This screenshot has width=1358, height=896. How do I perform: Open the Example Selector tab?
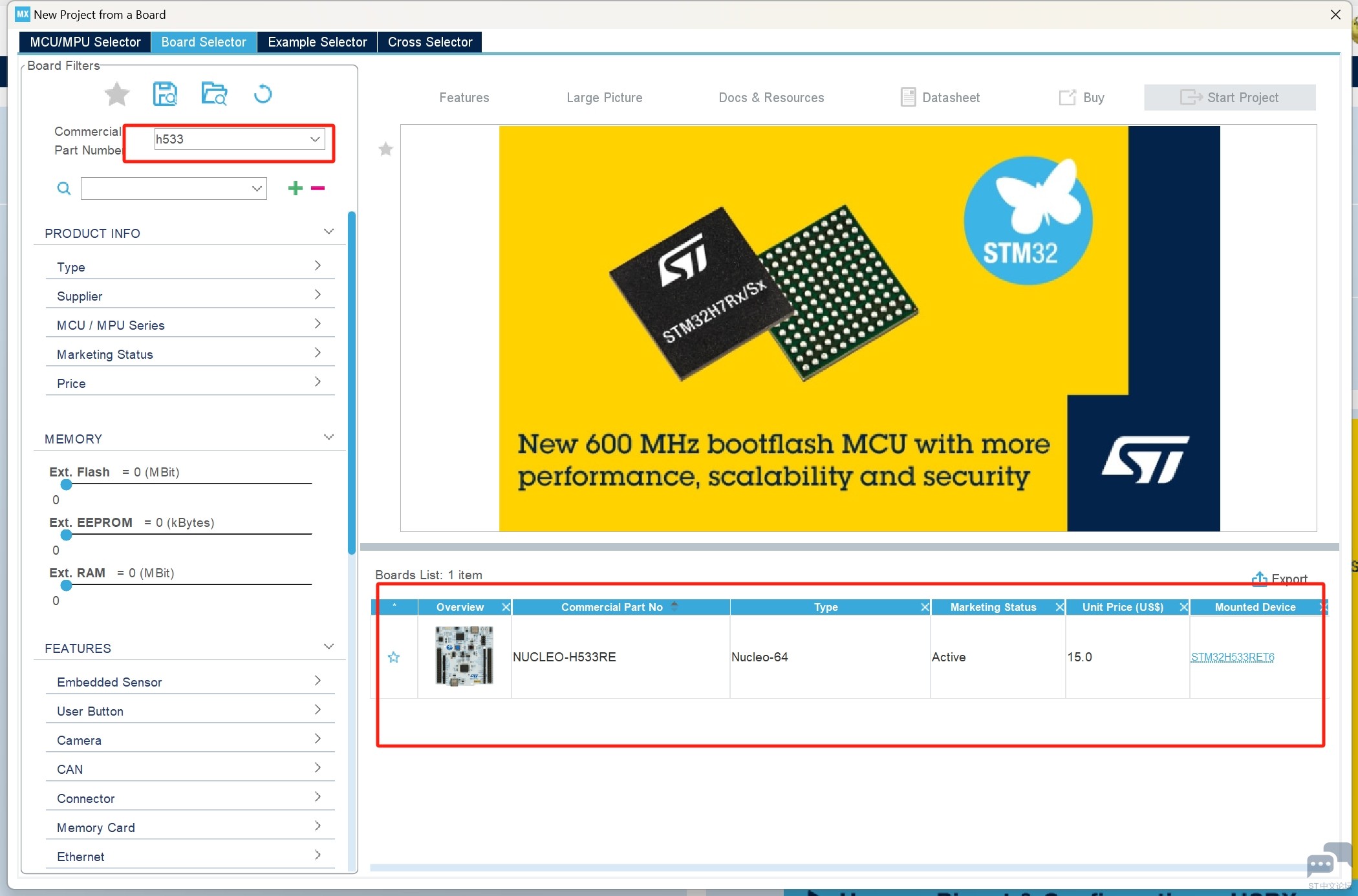click(x=318, y=42)
